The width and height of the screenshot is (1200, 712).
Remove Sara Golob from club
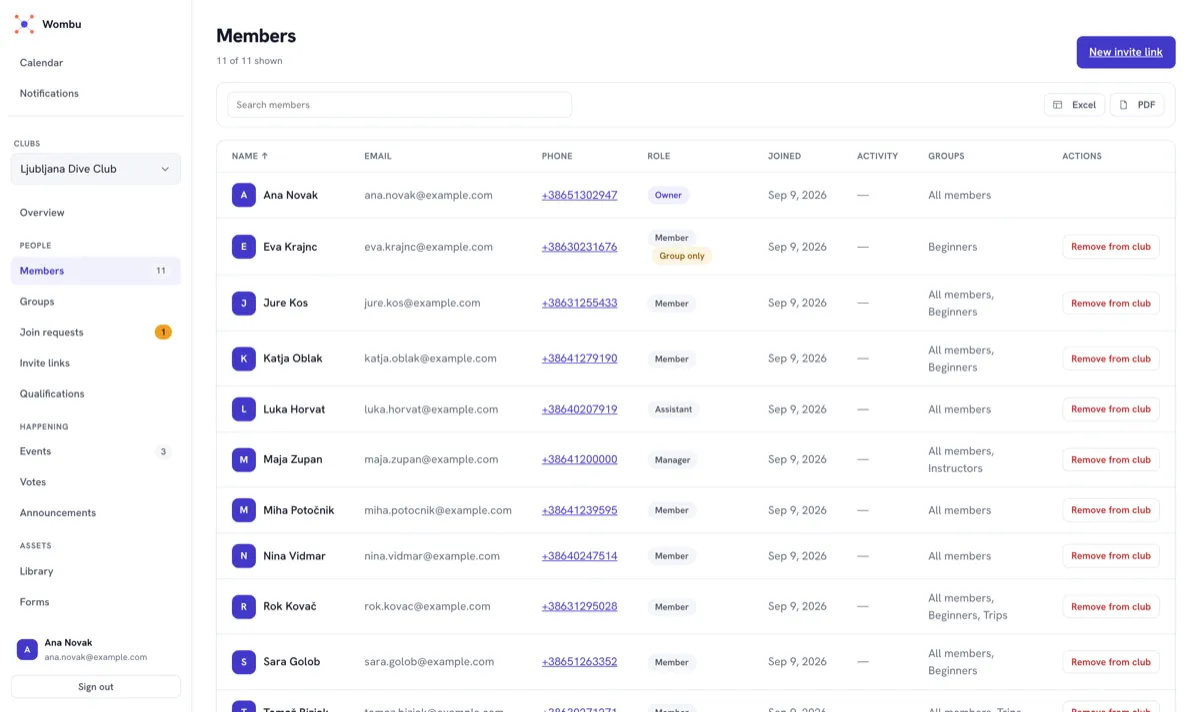click(1111, 662)
